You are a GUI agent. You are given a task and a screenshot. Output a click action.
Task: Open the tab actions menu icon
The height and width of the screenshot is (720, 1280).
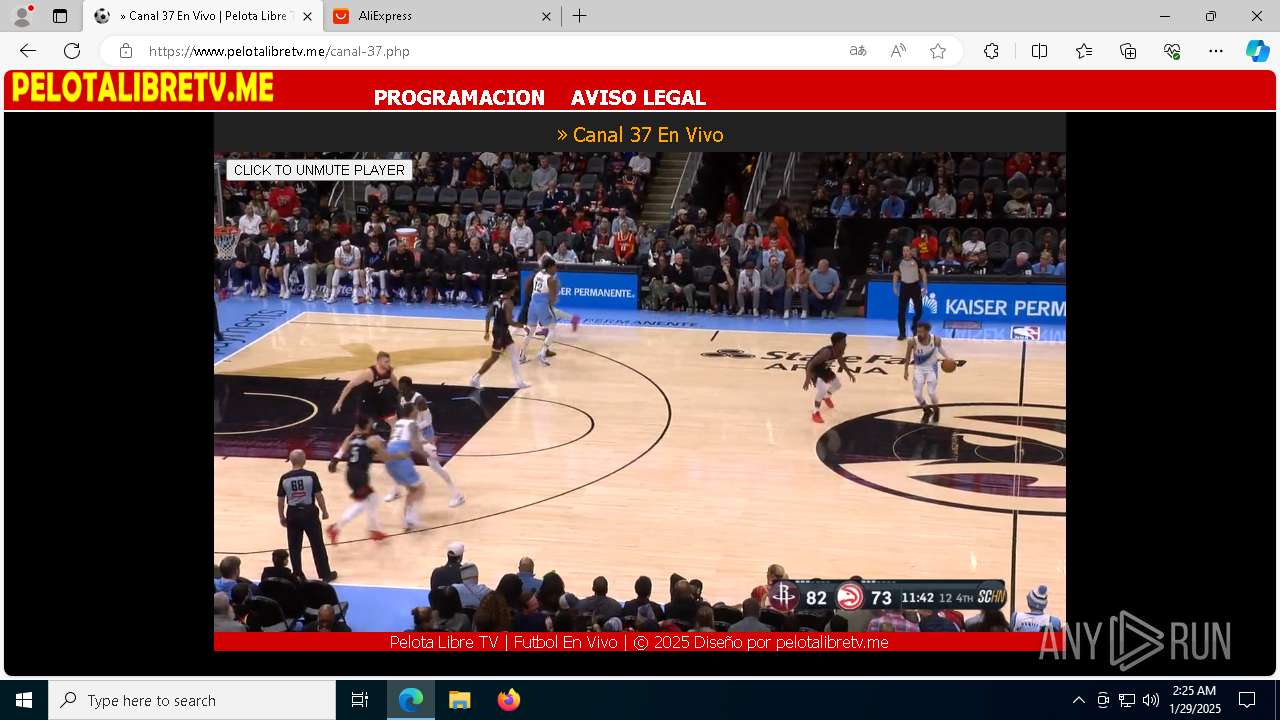60,16
